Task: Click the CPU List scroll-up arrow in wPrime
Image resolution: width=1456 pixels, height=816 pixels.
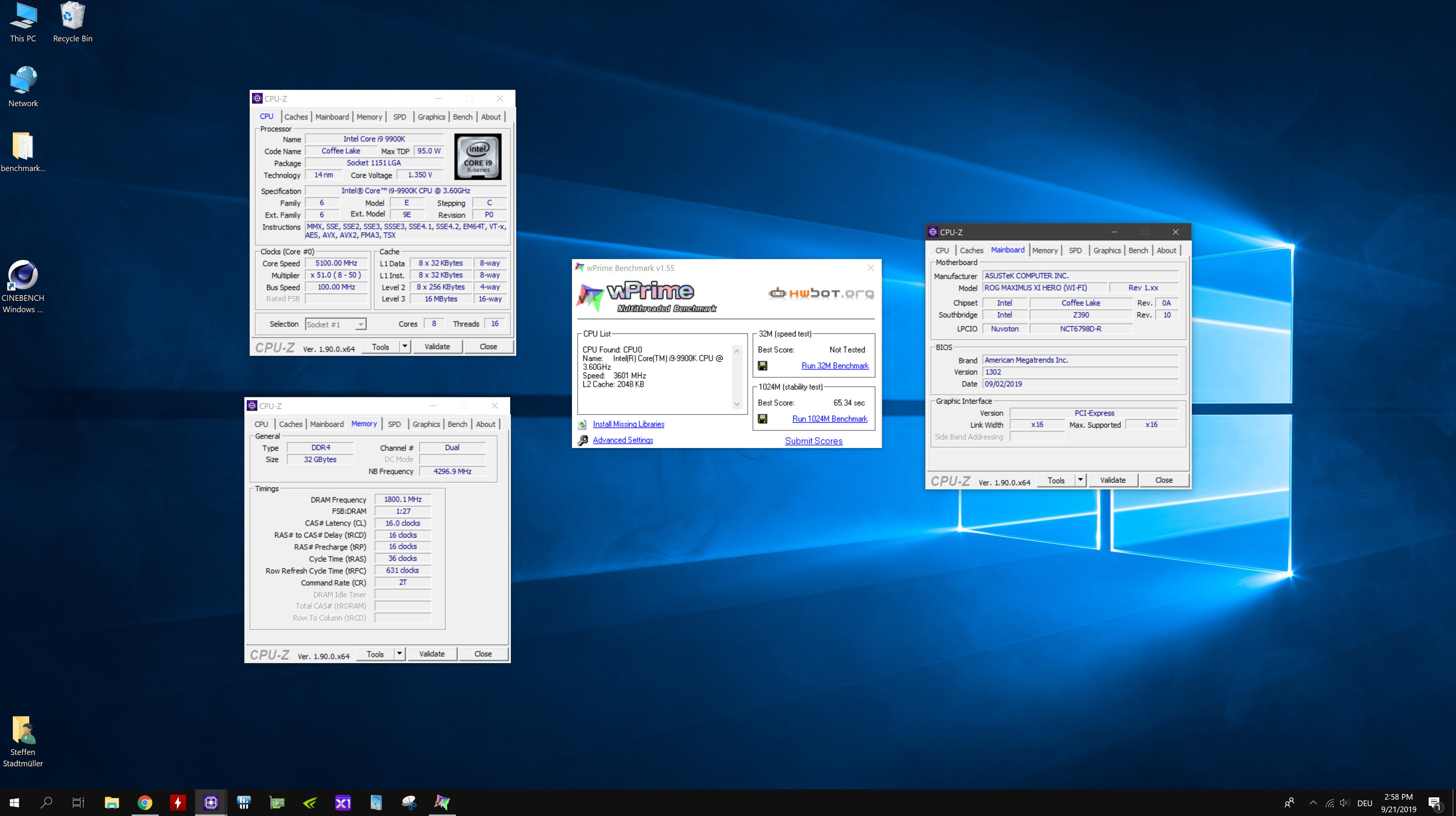Action: [736, 351]
